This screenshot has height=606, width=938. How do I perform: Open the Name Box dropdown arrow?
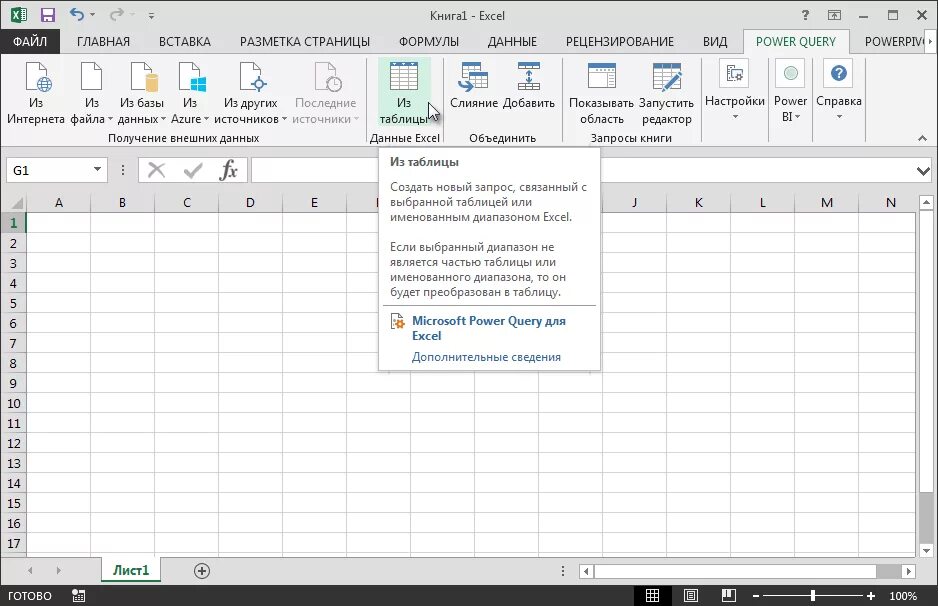(x=97, y=170)
